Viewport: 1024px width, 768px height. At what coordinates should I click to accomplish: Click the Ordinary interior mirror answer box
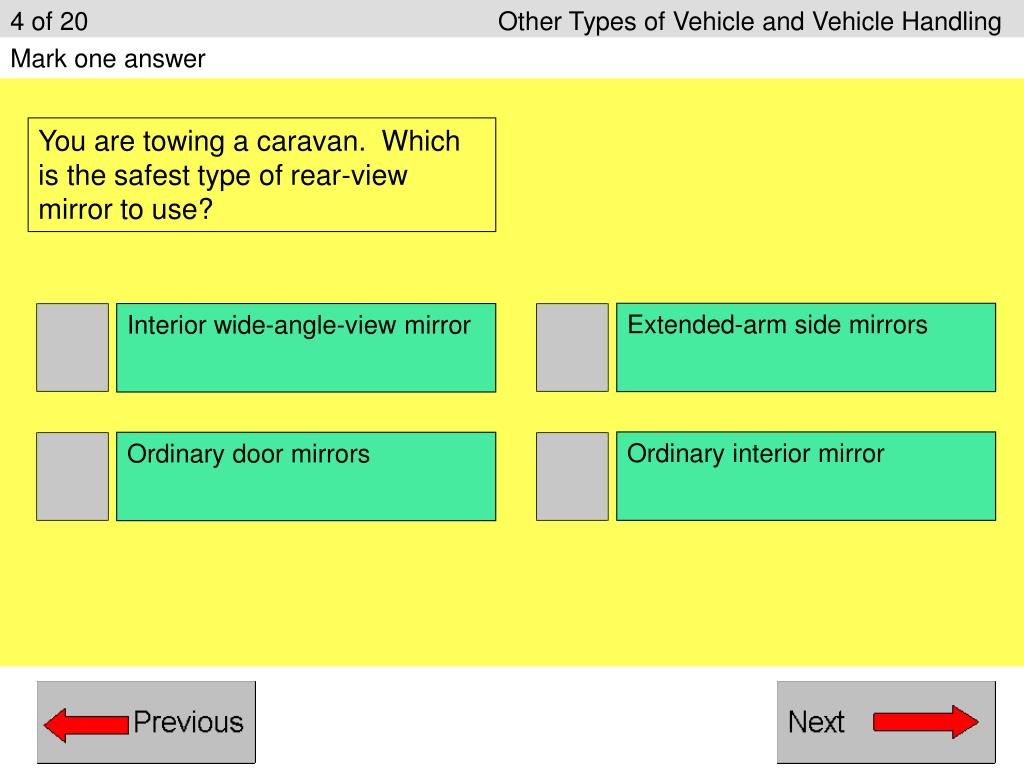coord(806,476)
